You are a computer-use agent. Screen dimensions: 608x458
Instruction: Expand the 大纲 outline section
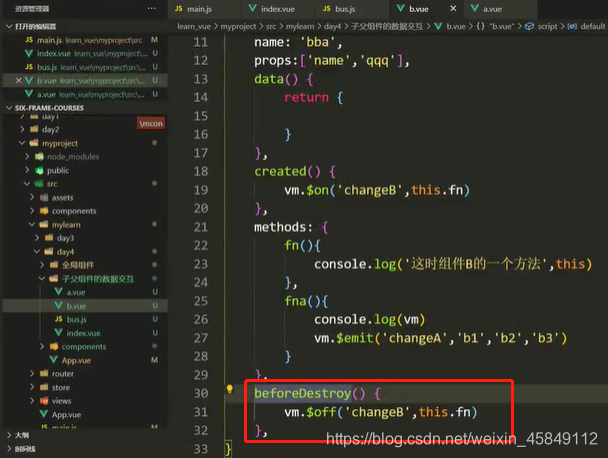pyautogui.click(x=9, y=435)
